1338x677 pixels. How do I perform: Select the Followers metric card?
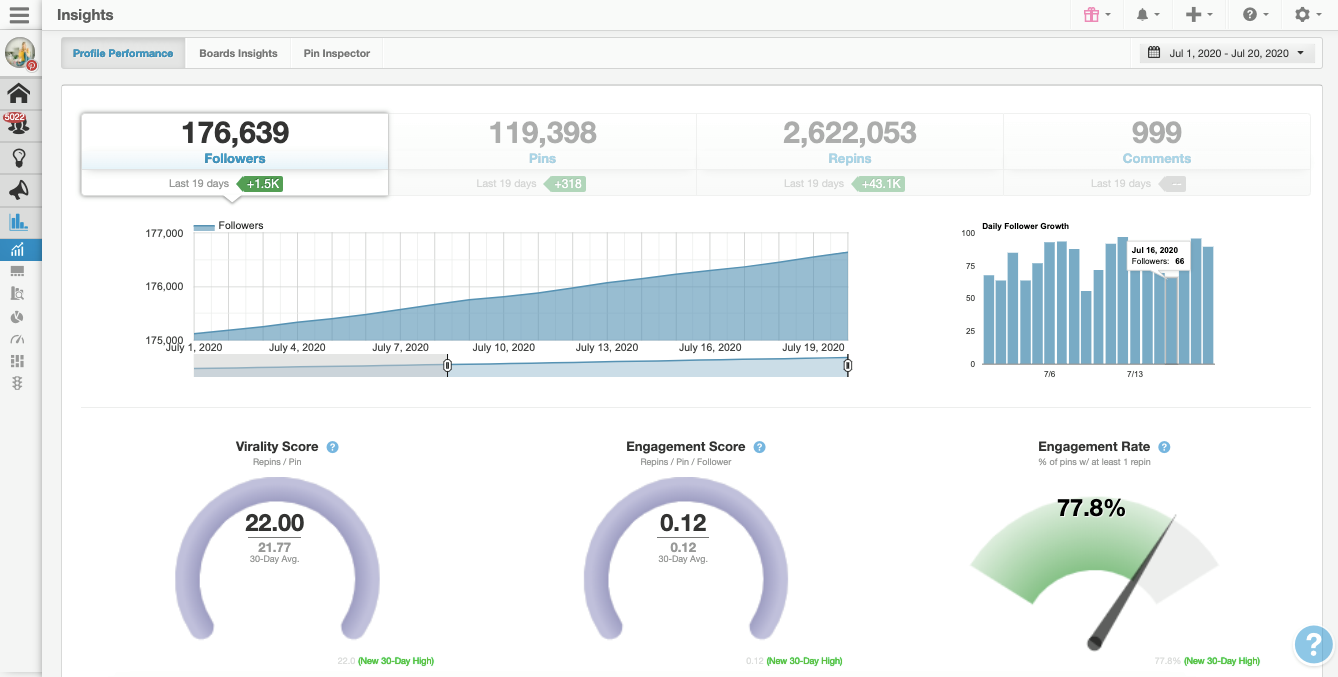tap(235, 154)
